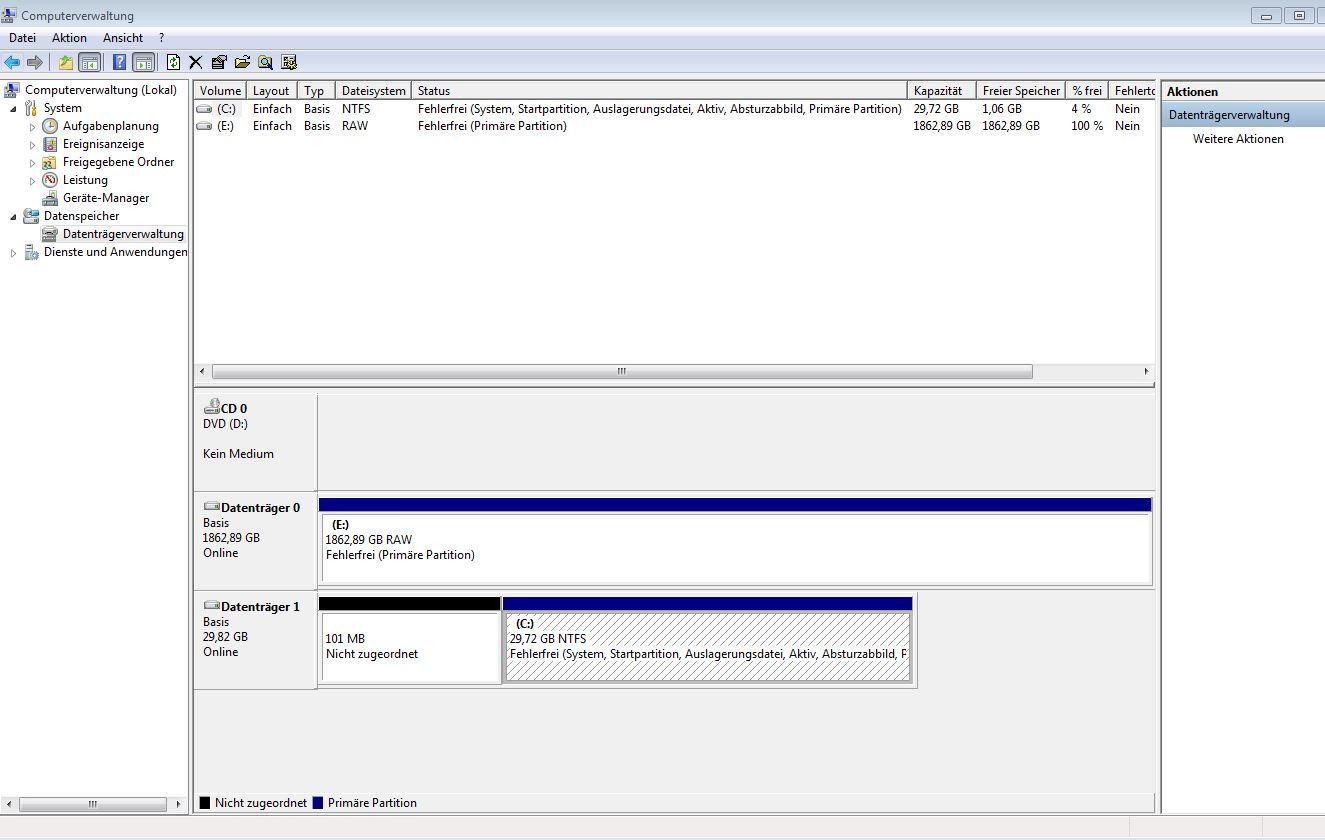Screen dimensions: 1325x840
Task: Click Weitere Aktionen in the Aktionen pane
Action: (1238, 139)
